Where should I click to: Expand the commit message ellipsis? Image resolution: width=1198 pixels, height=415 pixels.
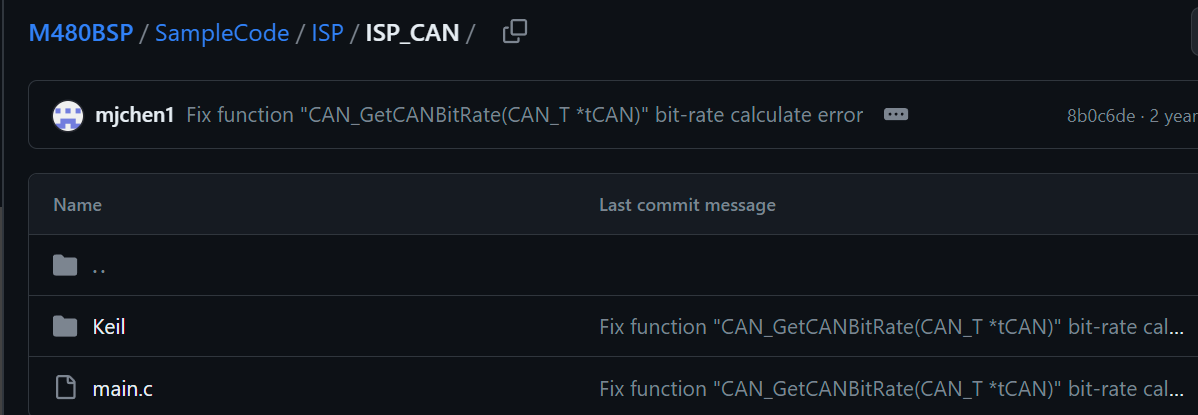pos(896,115)
